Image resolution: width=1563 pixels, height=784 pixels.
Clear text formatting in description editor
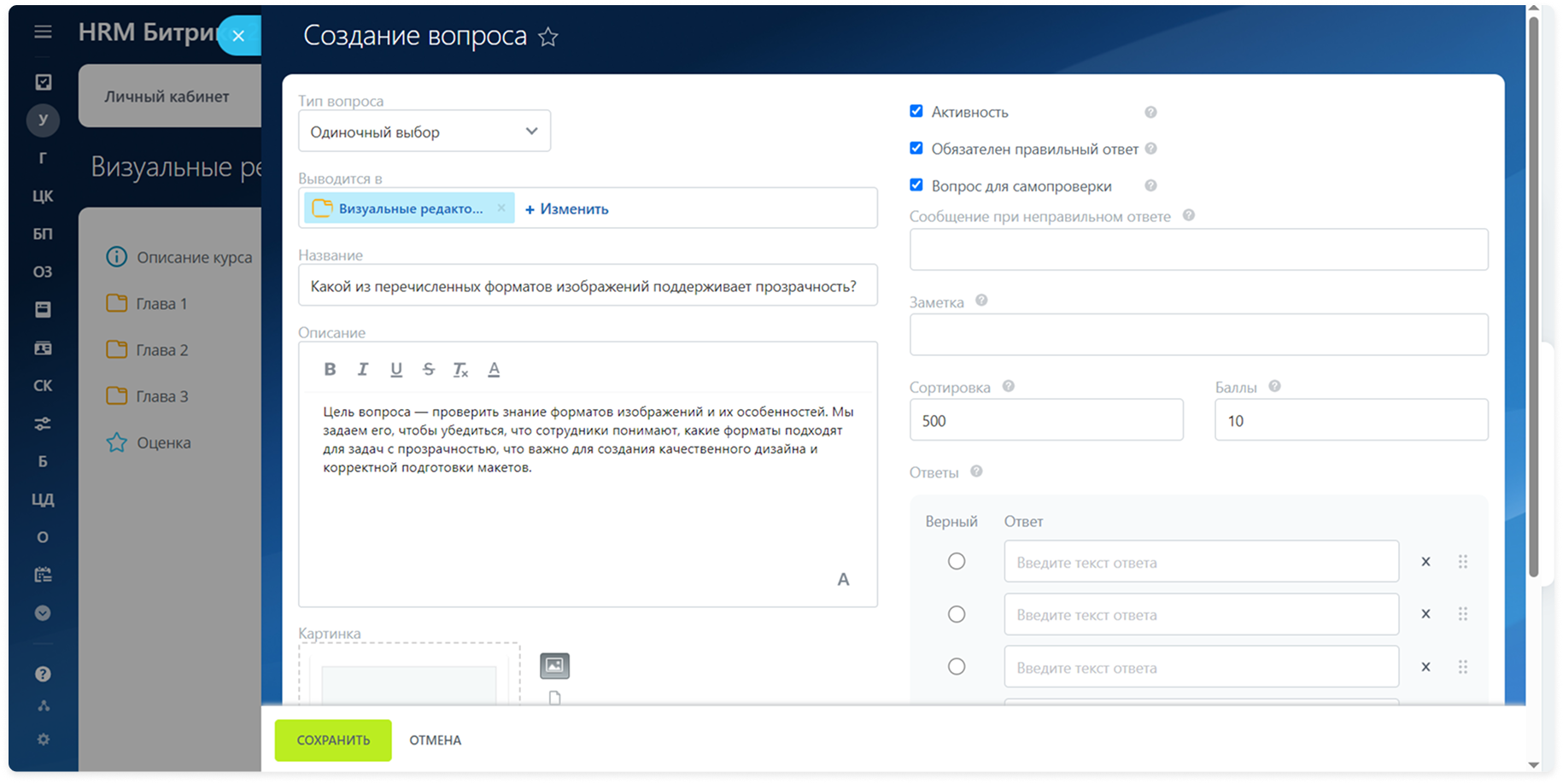(461, 369)
